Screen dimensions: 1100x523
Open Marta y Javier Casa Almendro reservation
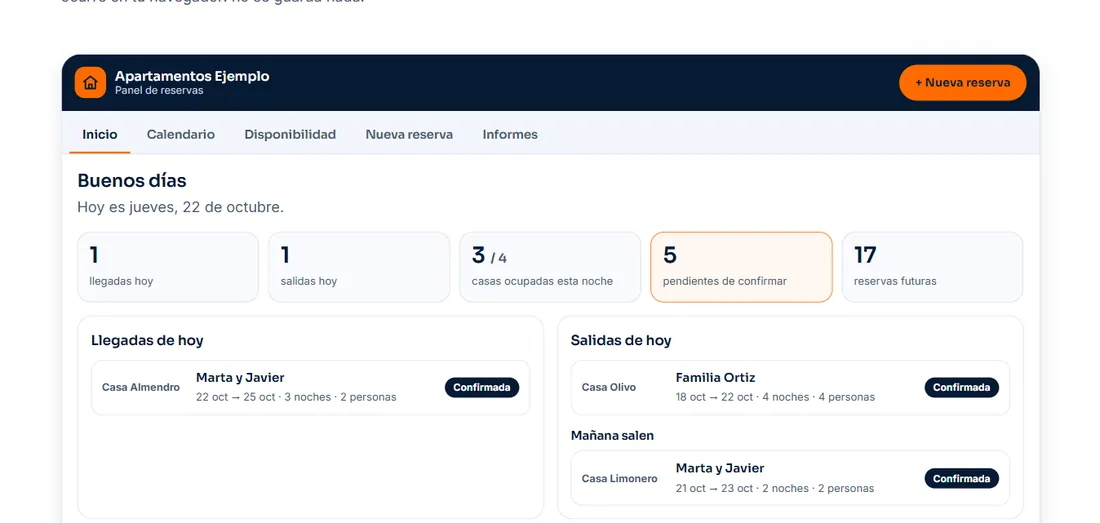[x=311, y=388]
